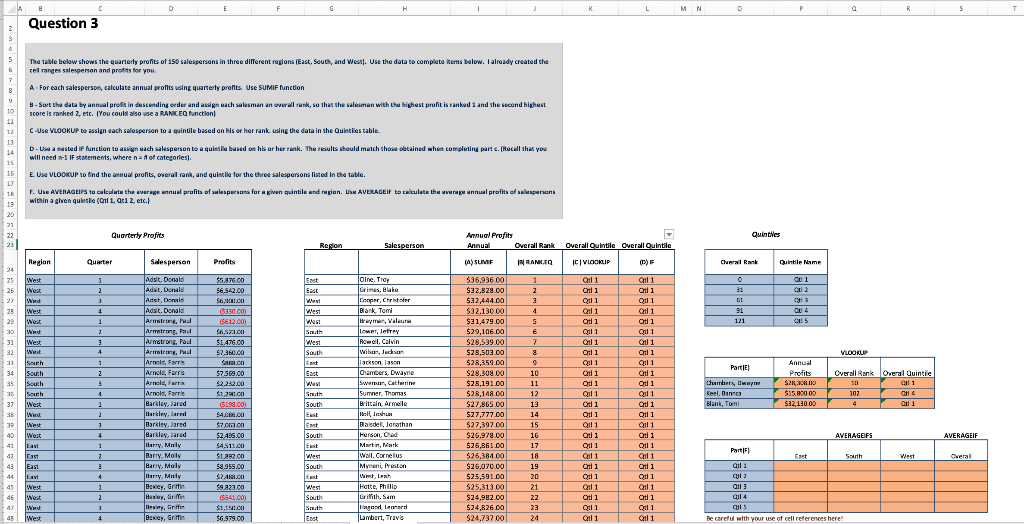Select 'Chambers, Dwayne' in the Annual Profits table

(404, 373)
